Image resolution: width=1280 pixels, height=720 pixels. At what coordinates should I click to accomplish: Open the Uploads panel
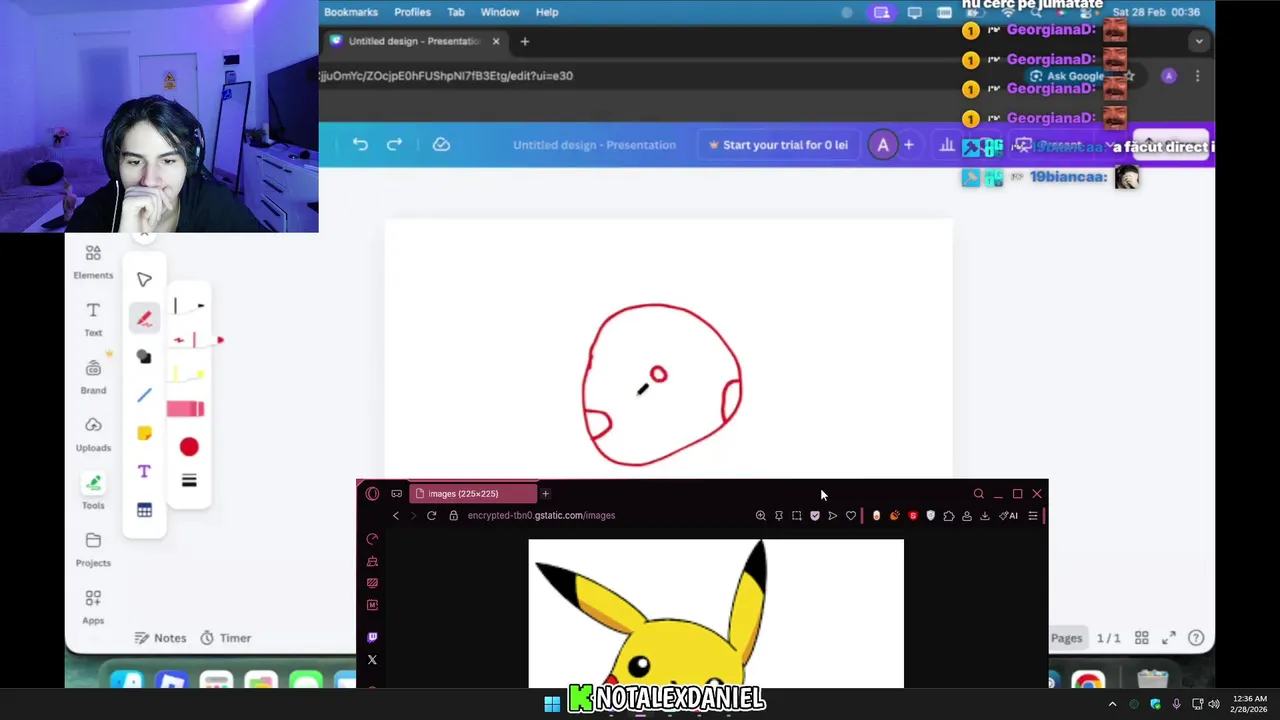pos(93,434)
